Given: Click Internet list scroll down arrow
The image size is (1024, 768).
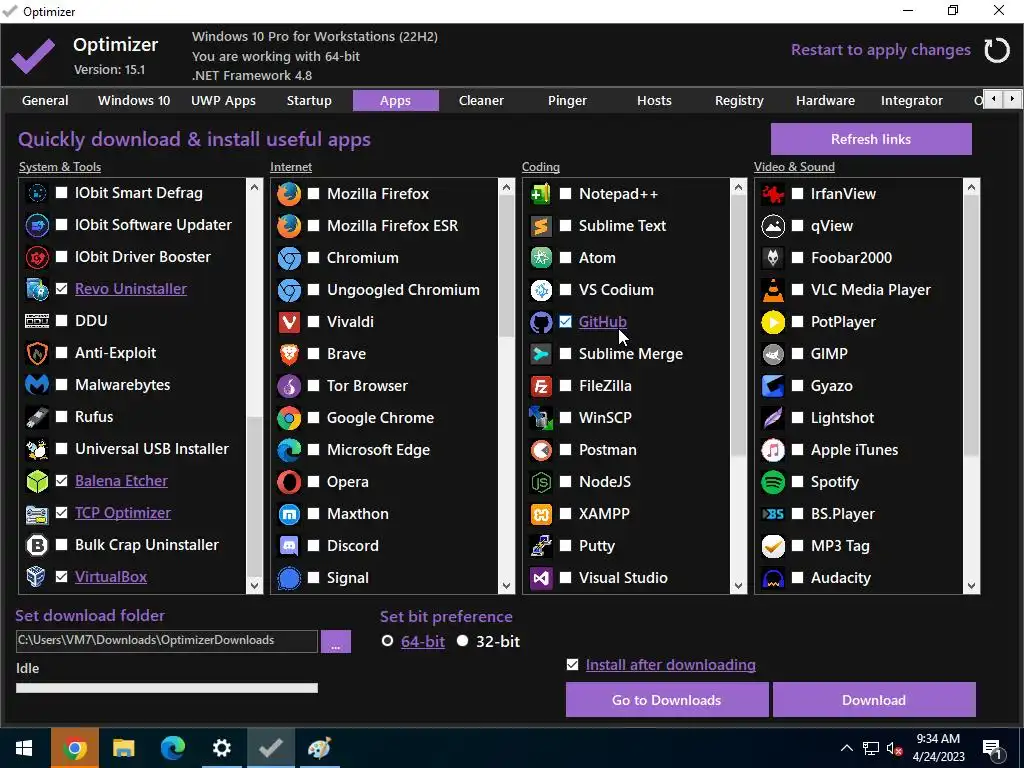Looking at the screenshot, I should 506,585.
